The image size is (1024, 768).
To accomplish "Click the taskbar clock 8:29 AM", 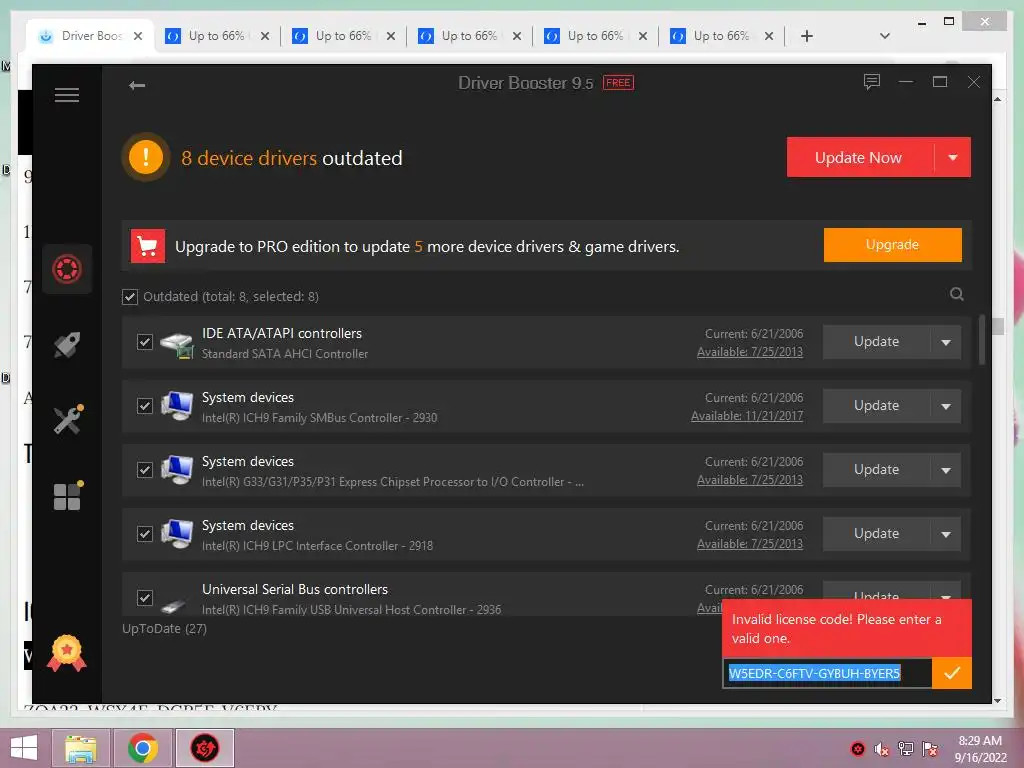I will (x=980, y=741).
